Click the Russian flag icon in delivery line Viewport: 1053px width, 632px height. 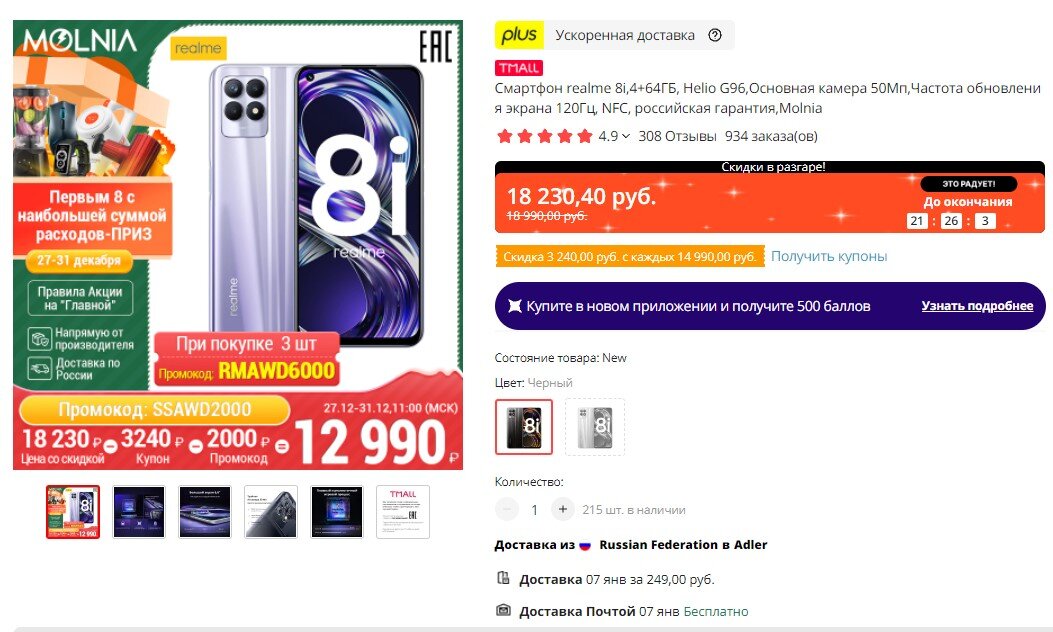(585, 545)
